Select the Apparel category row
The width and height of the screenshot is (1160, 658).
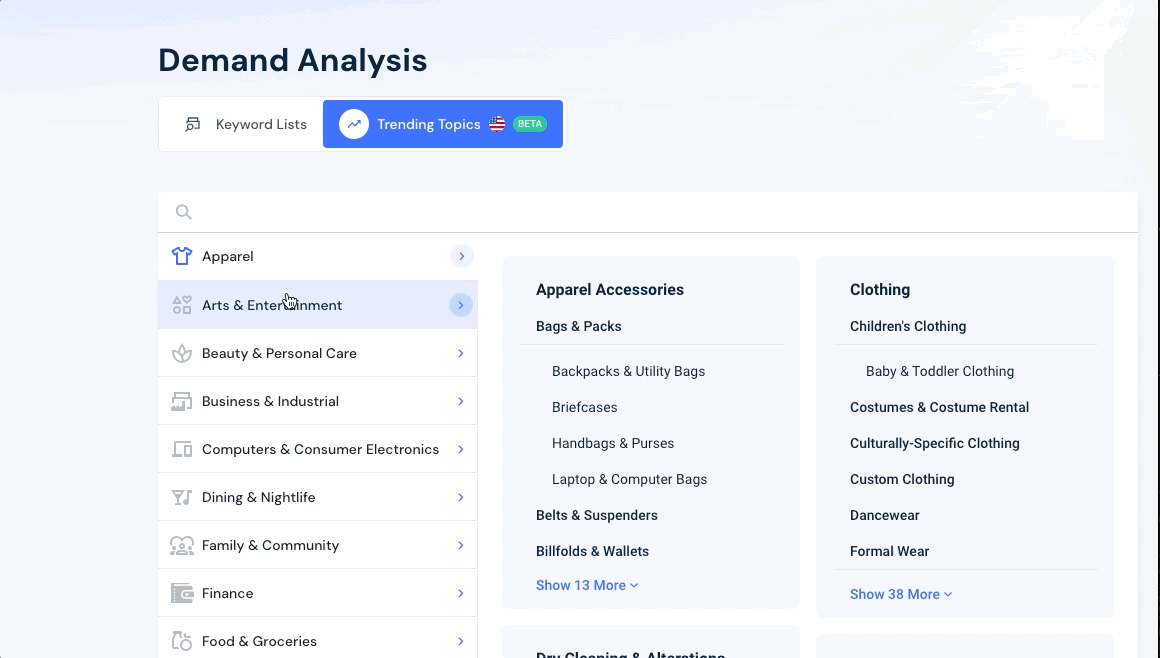pos(317,256)
